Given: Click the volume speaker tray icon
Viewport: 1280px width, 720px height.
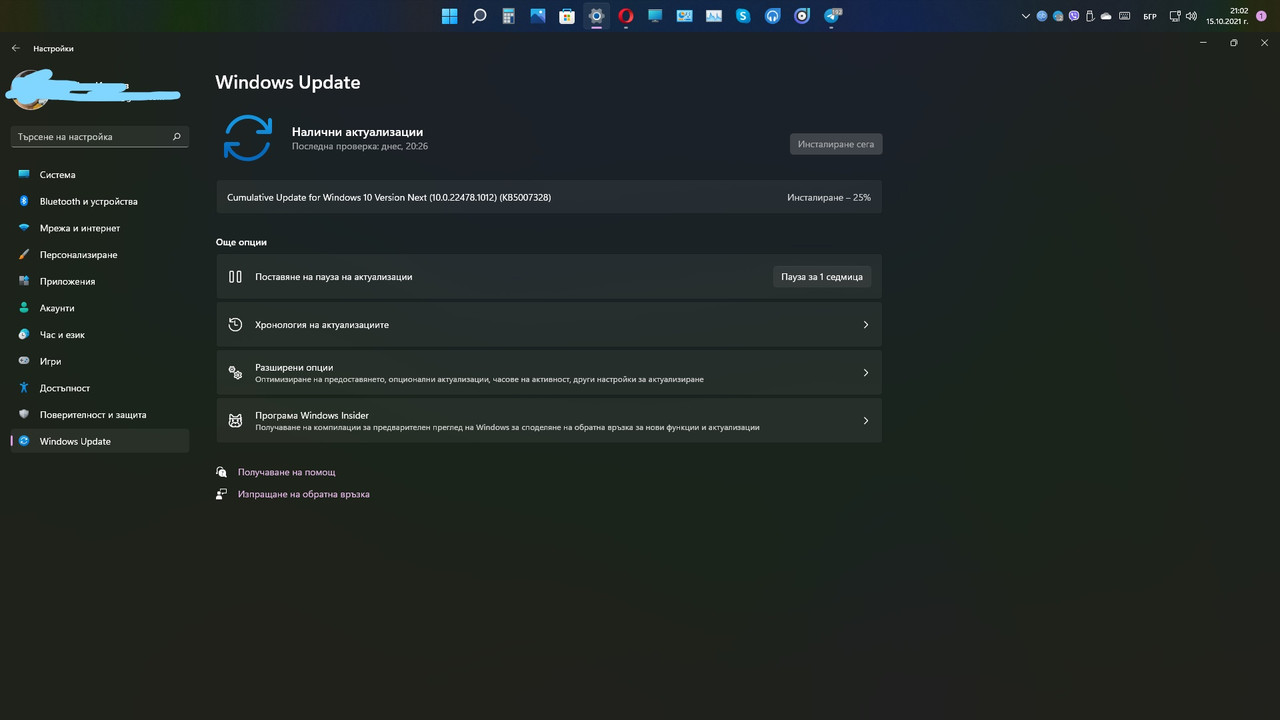Looking at the screenshot, I should (x=1190, y=16).
